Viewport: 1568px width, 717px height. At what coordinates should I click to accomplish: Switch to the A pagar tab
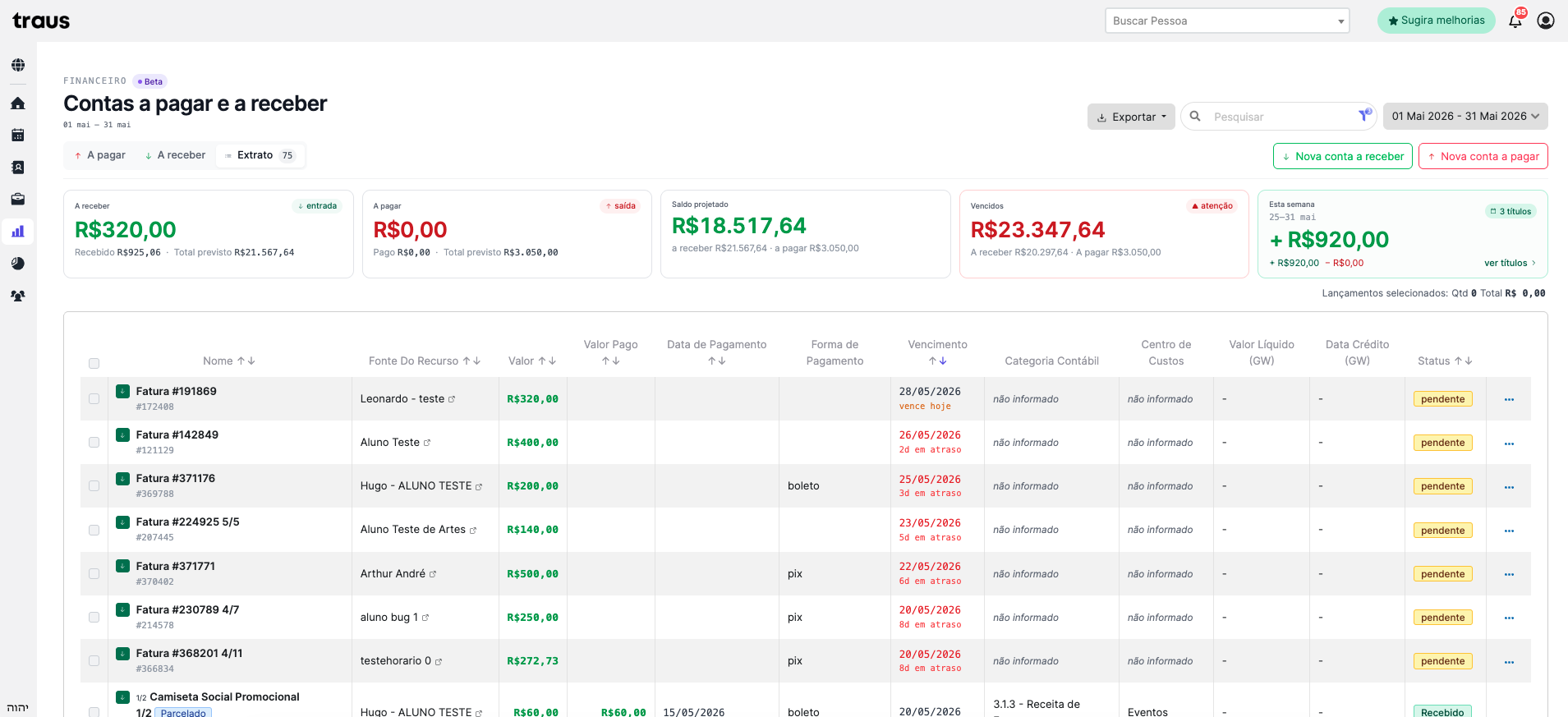[x=99, y=155]
